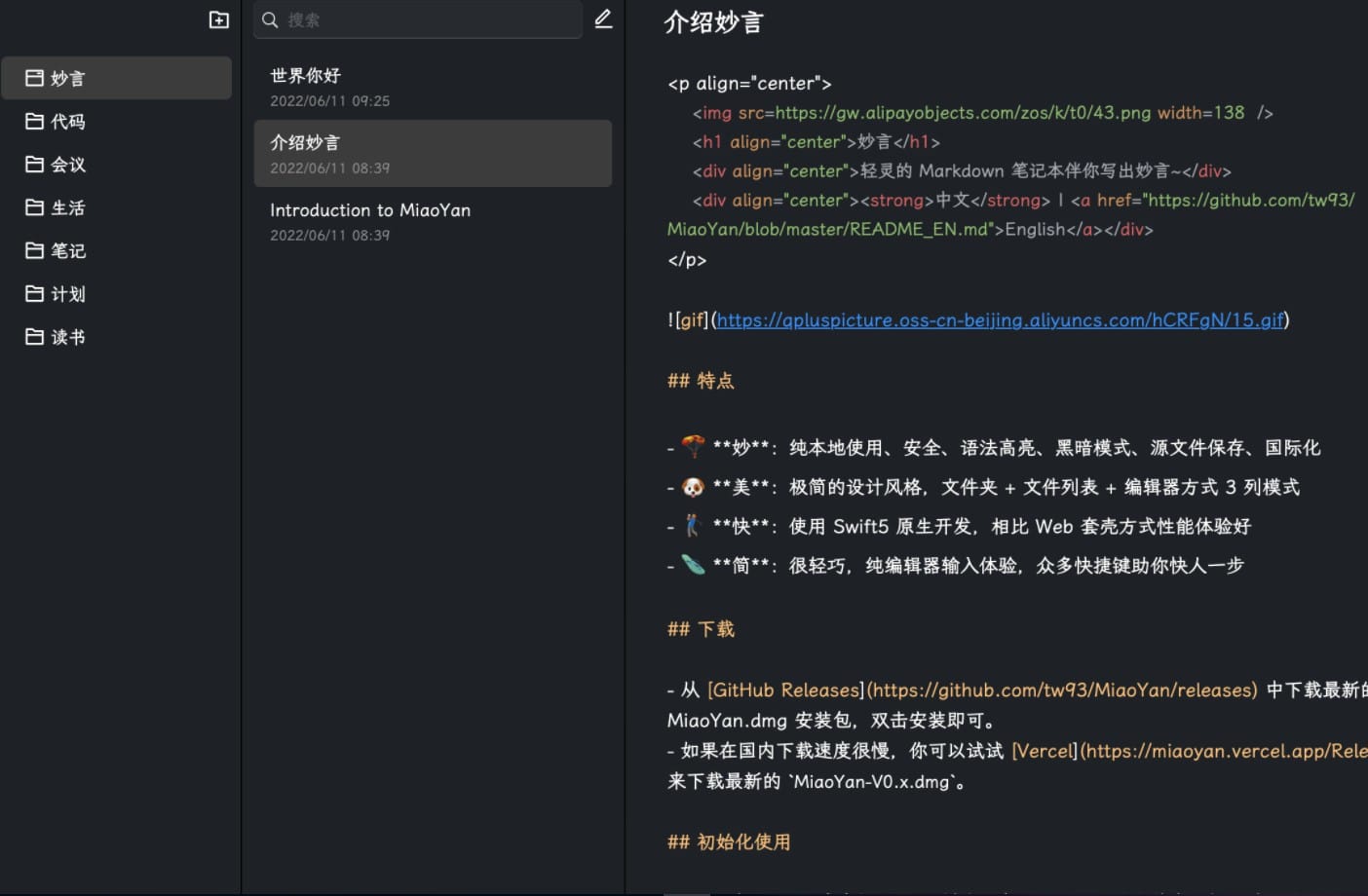This screenshot has height=896, width=1368.
Task: Click the search magnifier icon
Action: click(270, 19)
